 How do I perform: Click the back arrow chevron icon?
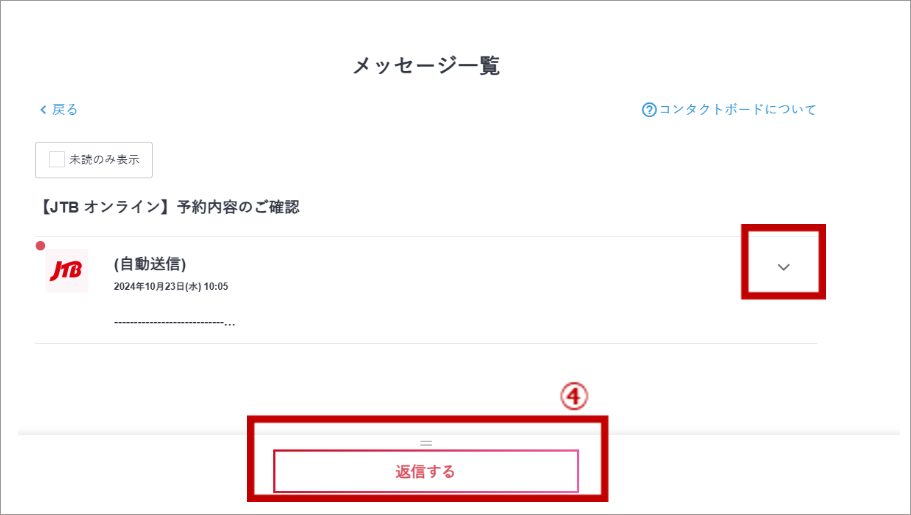43,110
